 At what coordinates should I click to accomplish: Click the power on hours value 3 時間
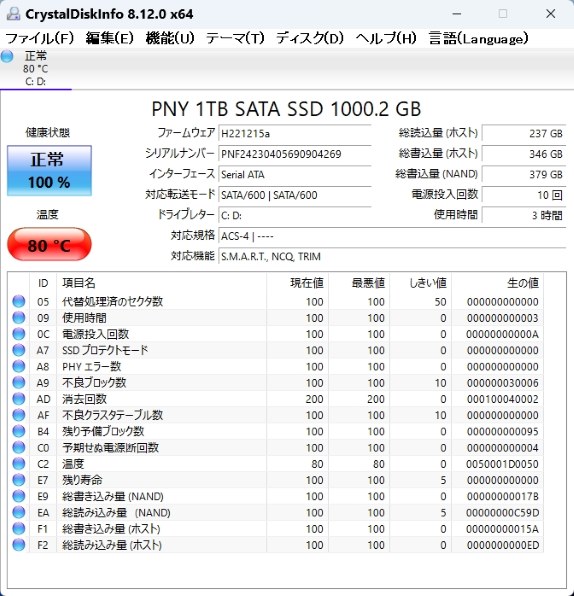(524, 216)
